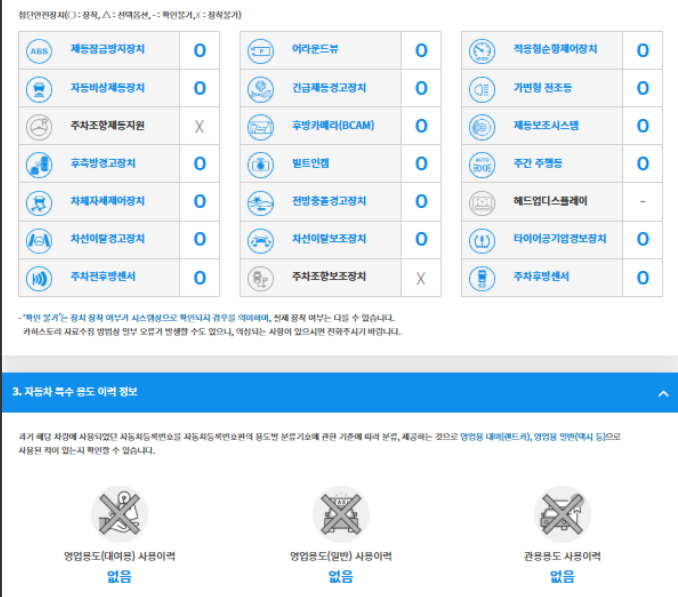Click the X status of 주차조향제동지원
678x597 pixels.
[199, 127]
